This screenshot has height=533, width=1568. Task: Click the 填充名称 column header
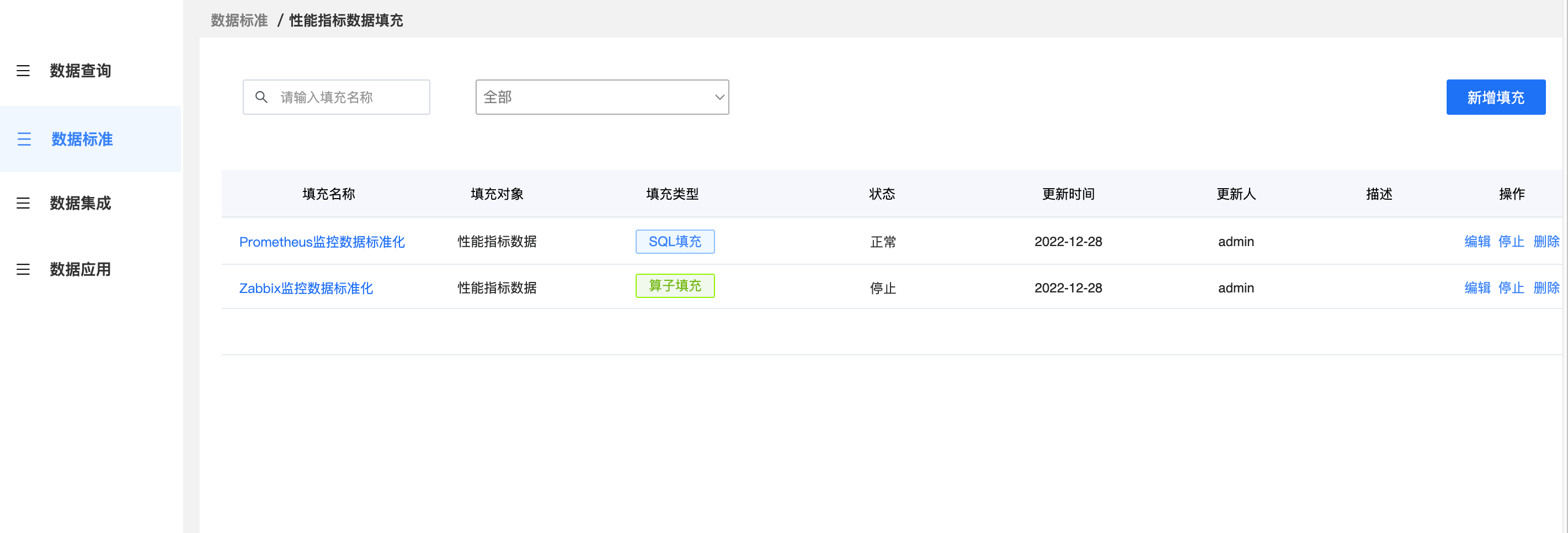[329, 194]
